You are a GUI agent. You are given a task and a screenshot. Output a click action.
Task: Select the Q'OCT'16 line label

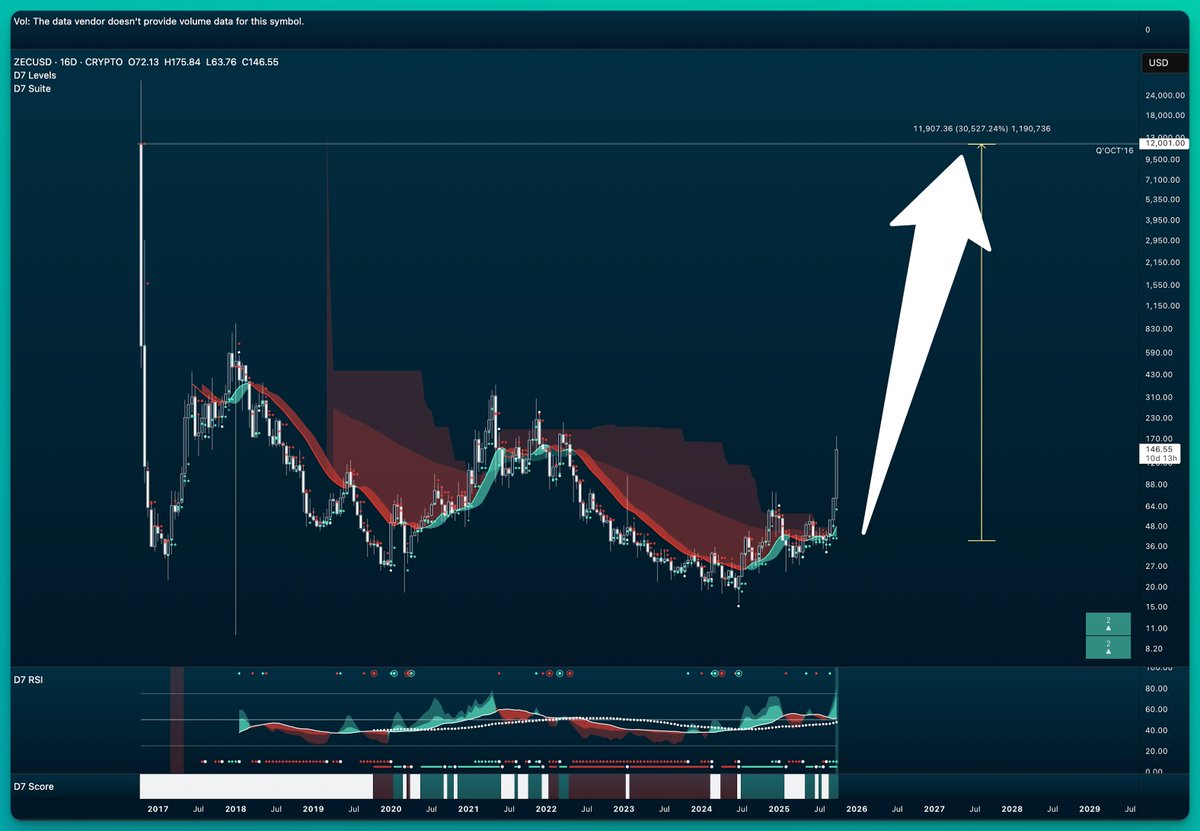[x=1114, y=150]
